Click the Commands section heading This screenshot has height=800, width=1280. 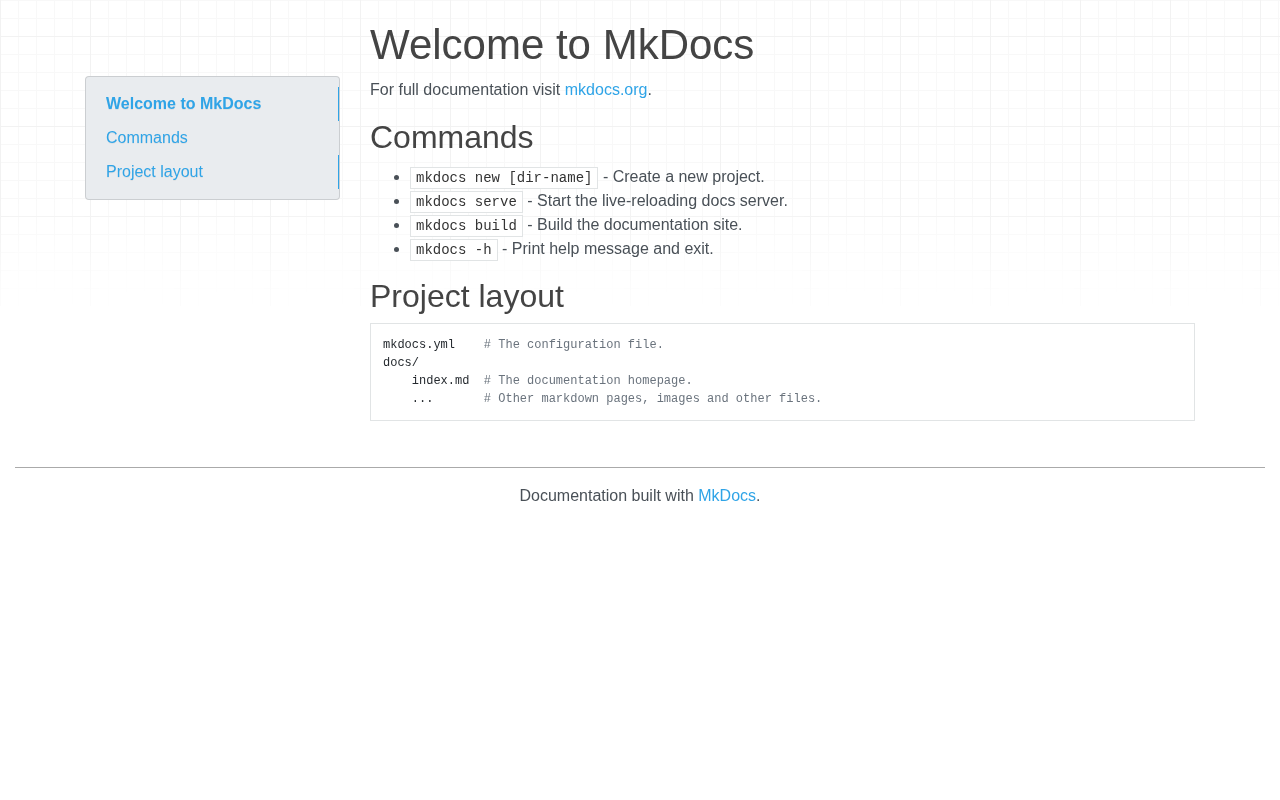452,137
